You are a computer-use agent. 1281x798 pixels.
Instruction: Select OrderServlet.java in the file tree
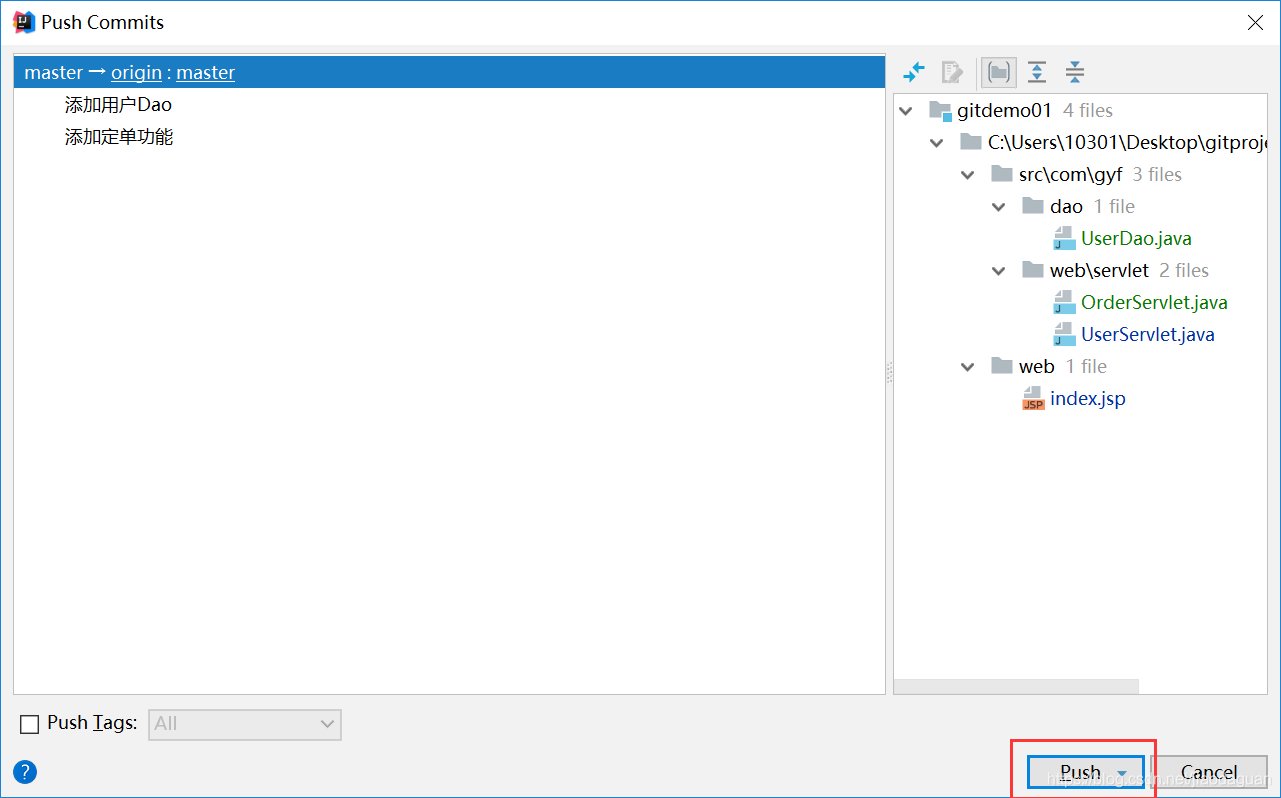(x=1154, y=303)
